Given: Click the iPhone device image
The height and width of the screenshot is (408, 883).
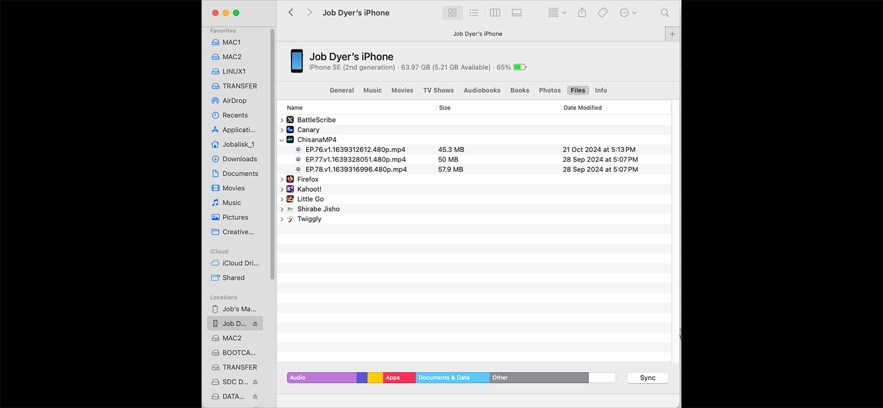Looking at the screenshot, I should point(297,61).
